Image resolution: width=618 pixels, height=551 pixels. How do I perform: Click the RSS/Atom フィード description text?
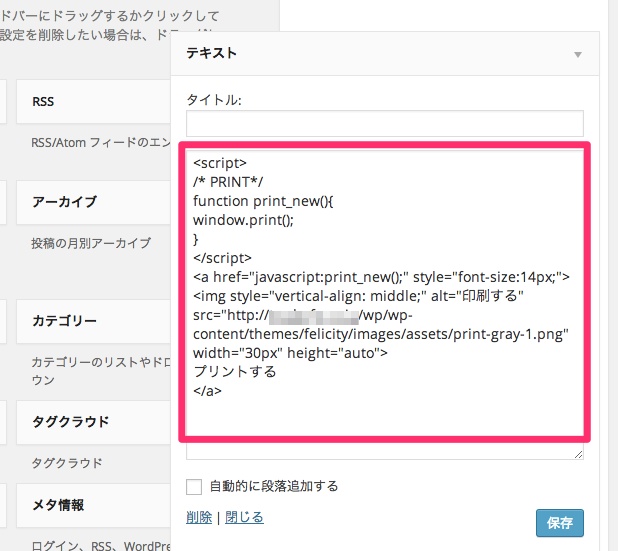pyautogui.click(x=101, y=142)
